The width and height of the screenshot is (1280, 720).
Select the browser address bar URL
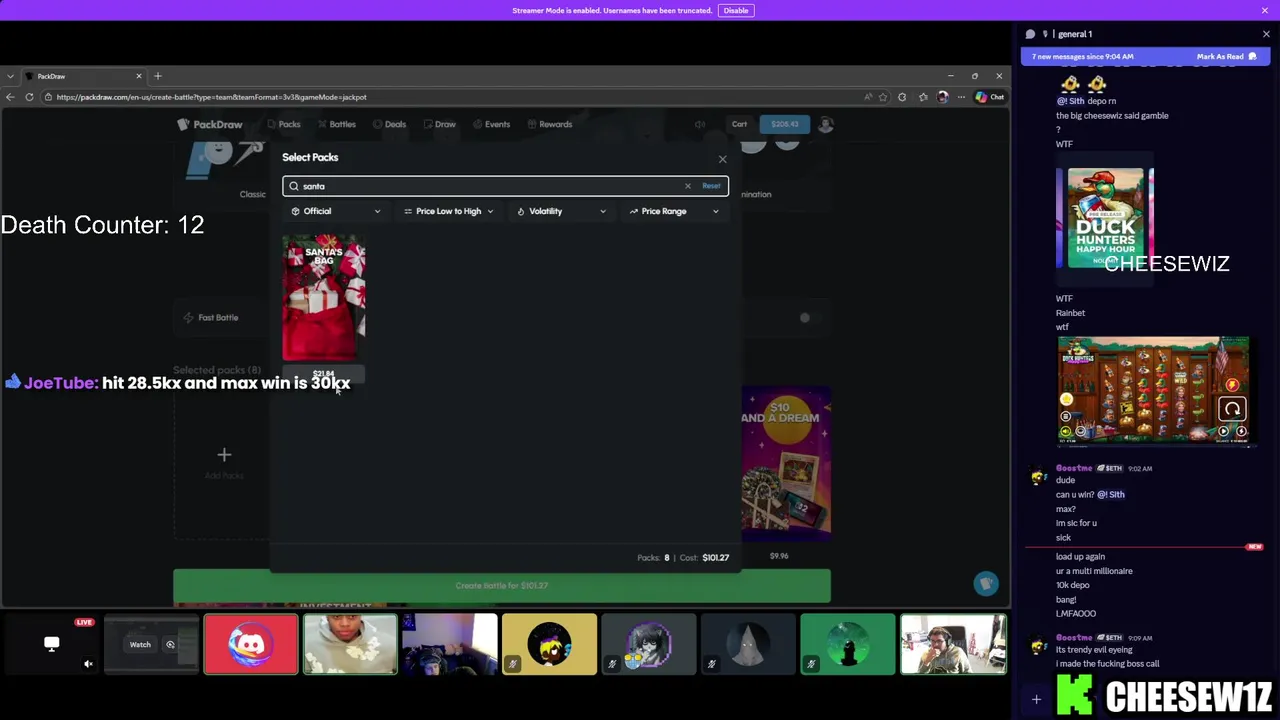pos(212,97)
